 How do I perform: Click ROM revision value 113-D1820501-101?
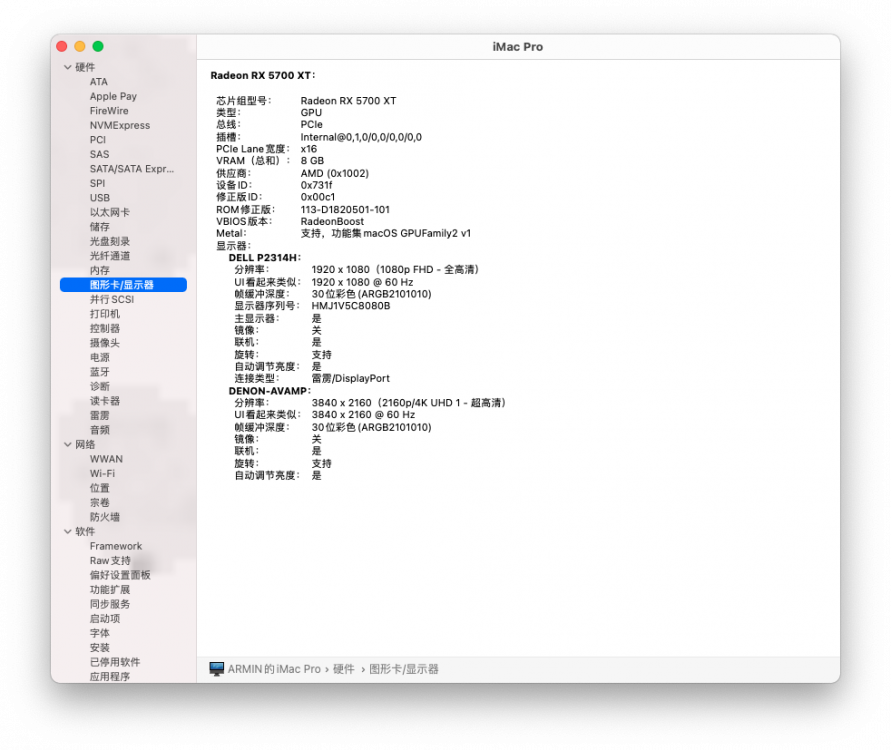coord(345,209)
